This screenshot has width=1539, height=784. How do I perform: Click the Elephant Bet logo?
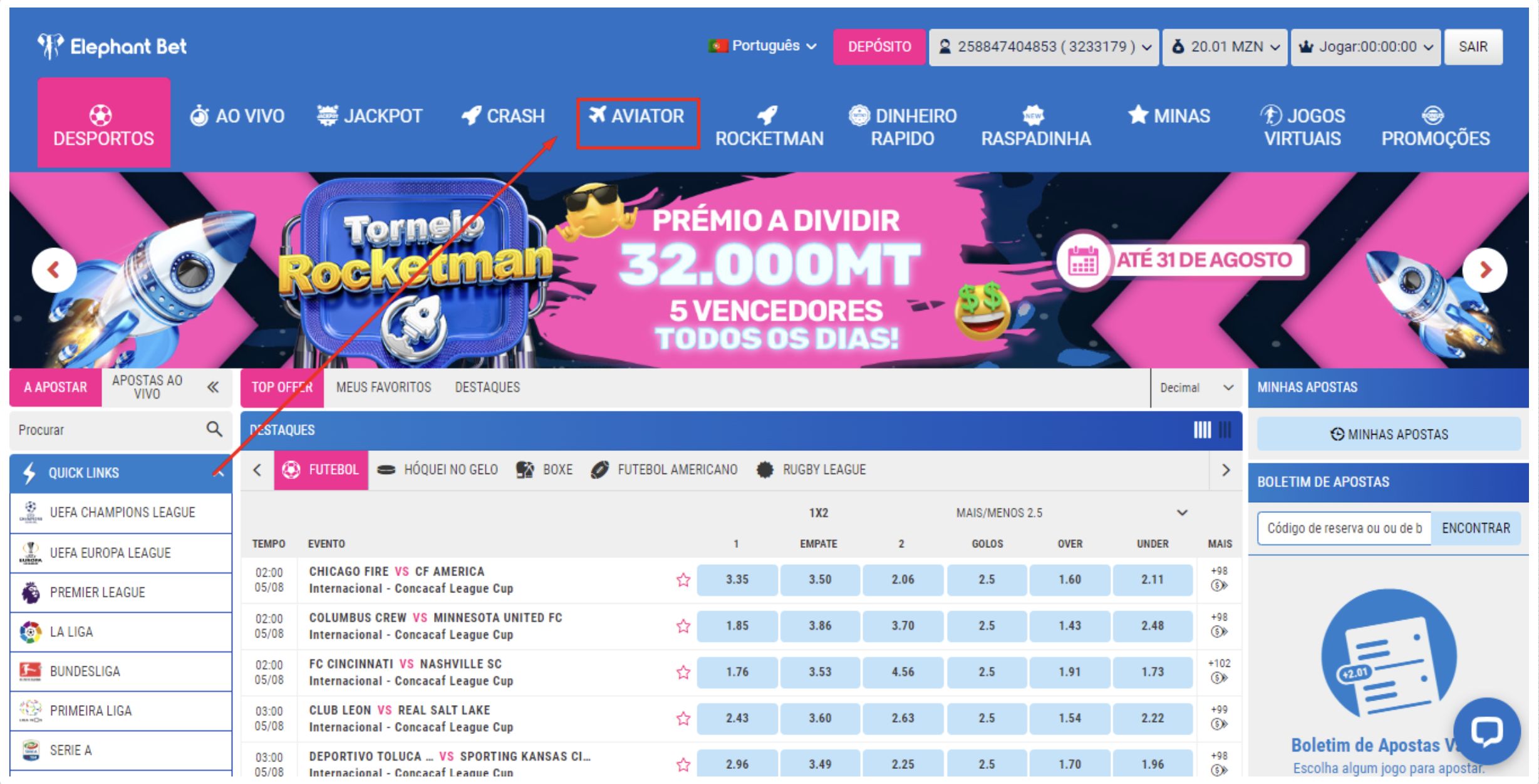click(111, 46)
